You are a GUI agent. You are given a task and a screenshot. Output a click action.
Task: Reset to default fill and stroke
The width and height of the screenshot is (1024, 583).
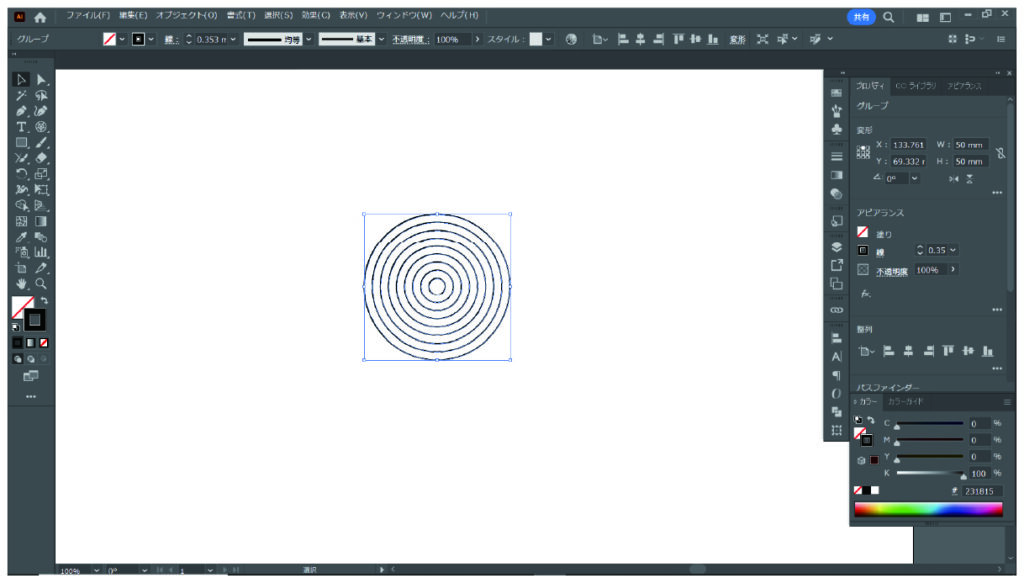[16, 326]
